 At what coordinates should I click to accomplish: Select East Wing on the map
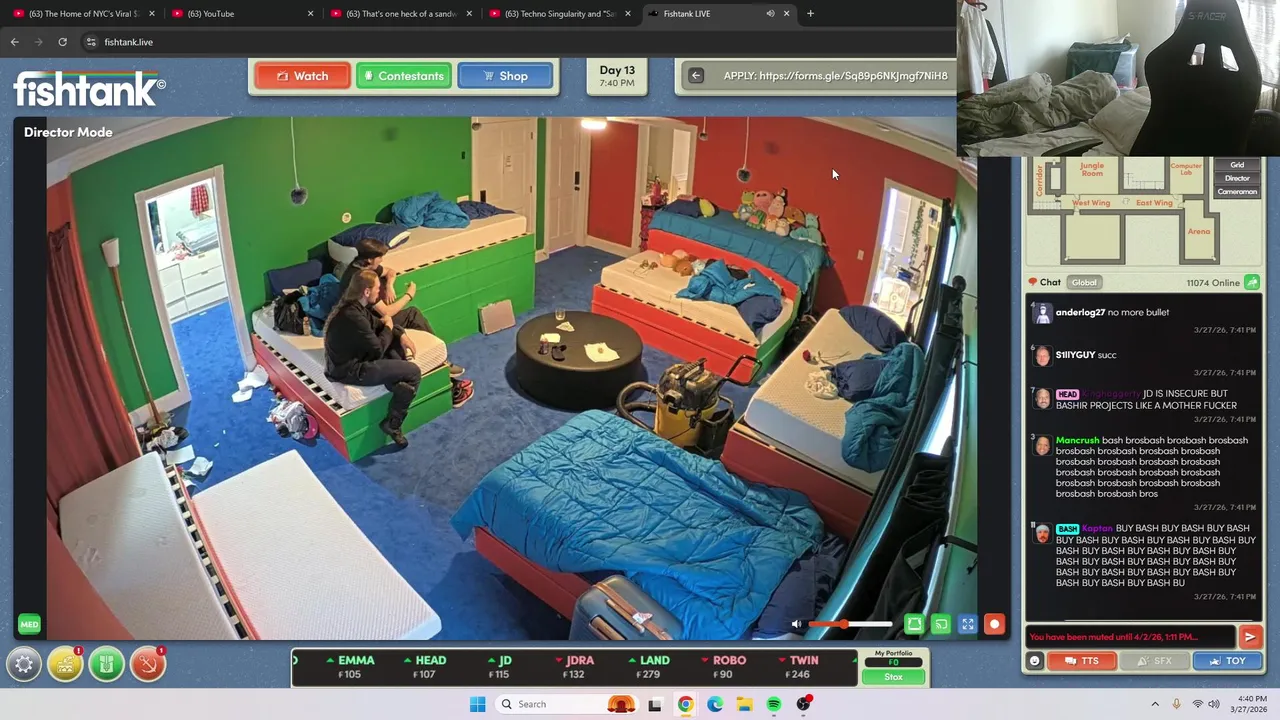[1154, 203]
